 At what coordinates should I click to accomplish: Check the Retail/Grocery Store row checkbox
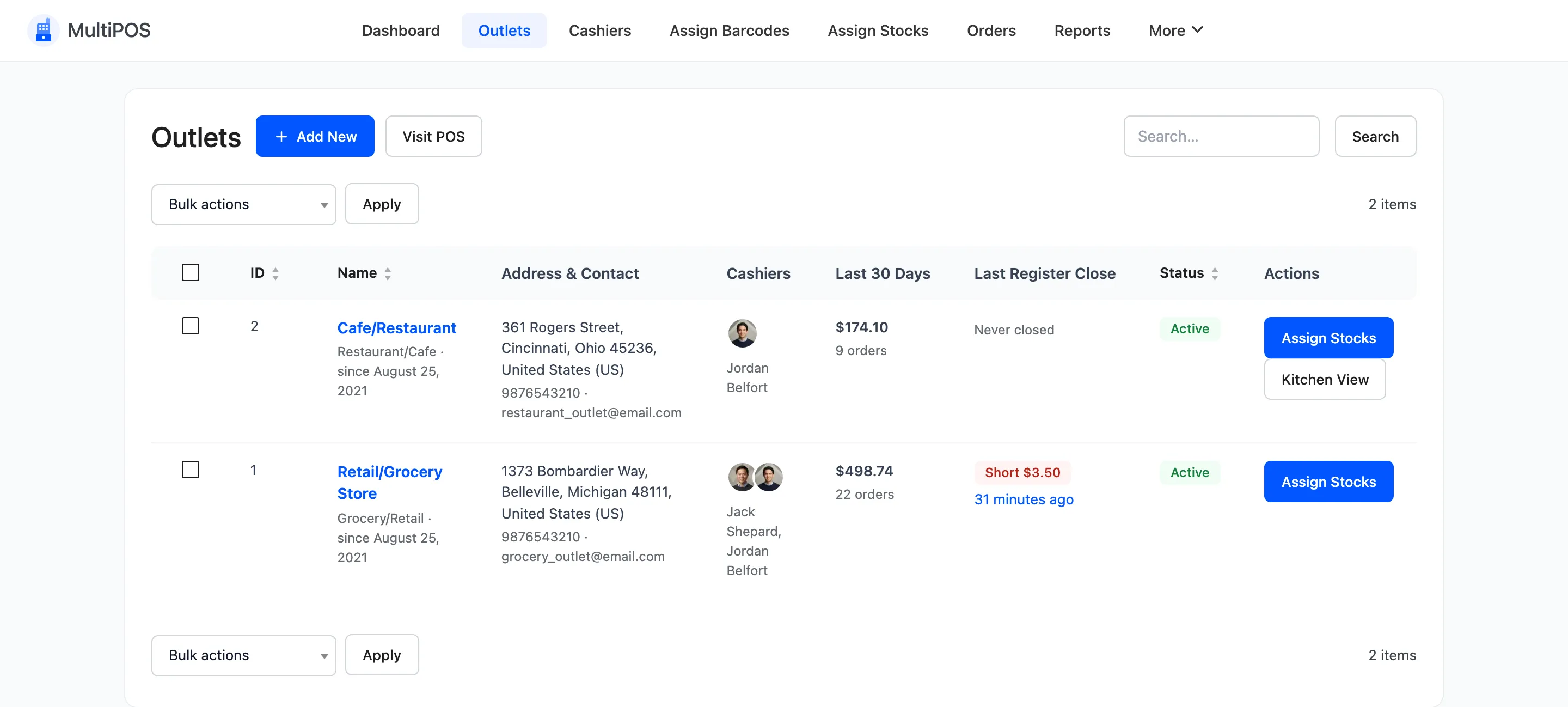click(191, 470)
